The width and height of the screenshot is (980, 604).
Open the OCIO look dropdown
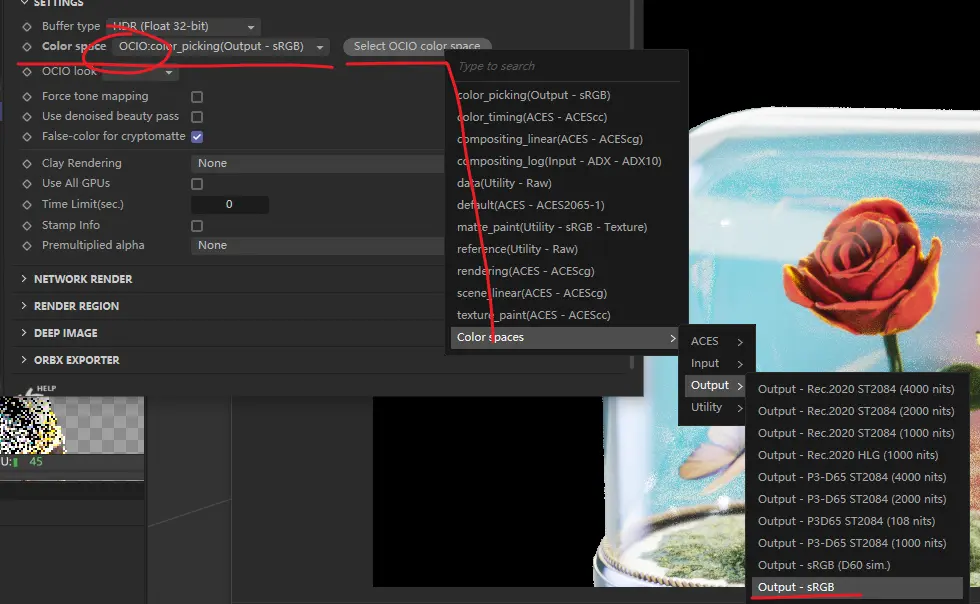click(x=141, y=72)
